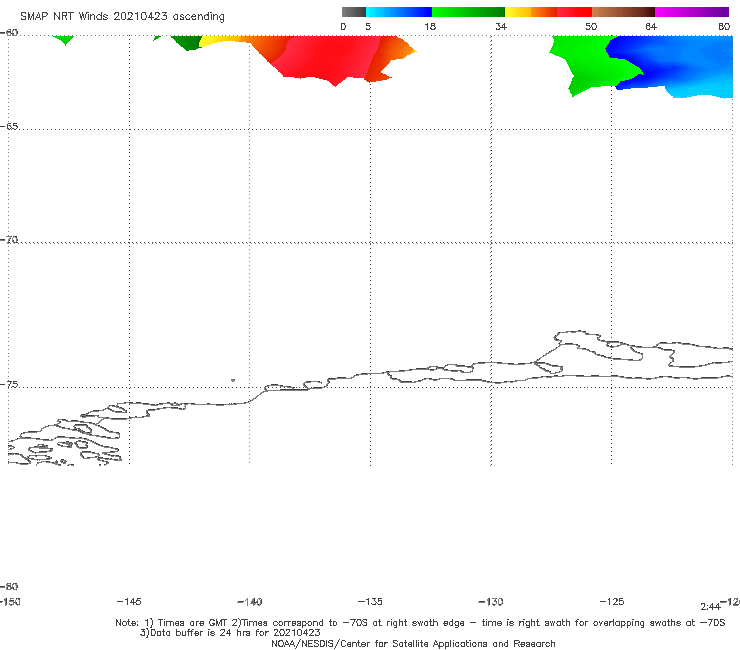Image resolution: width=740 pixels, height=650 pixels.
Task: Click the latitude label '-65'
Action: (9, 127)
